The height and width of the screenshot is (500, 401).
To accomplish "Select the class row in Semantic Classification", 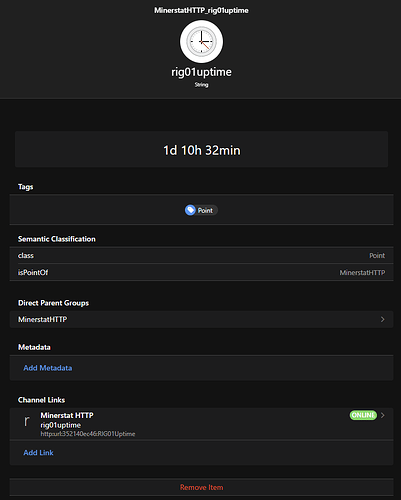I will point(201,255).
